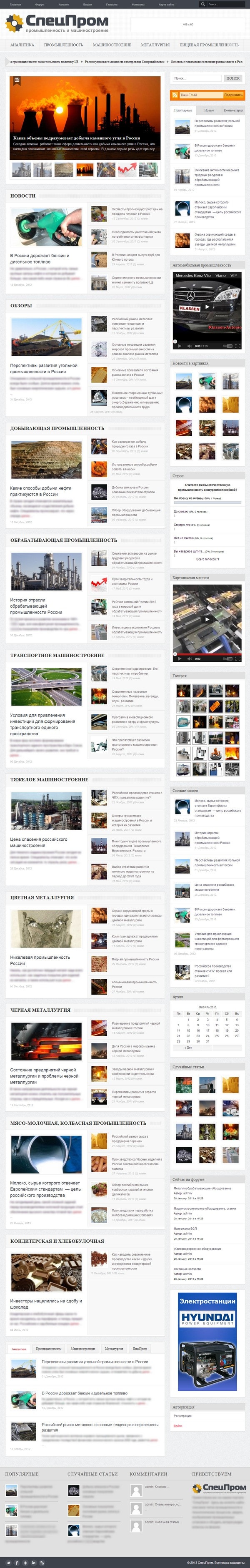Open ПИЩЕВАЯ ПРОМЫШЛЕННОСТЬ menu item

pyautogui.click(x=209, y=45)
